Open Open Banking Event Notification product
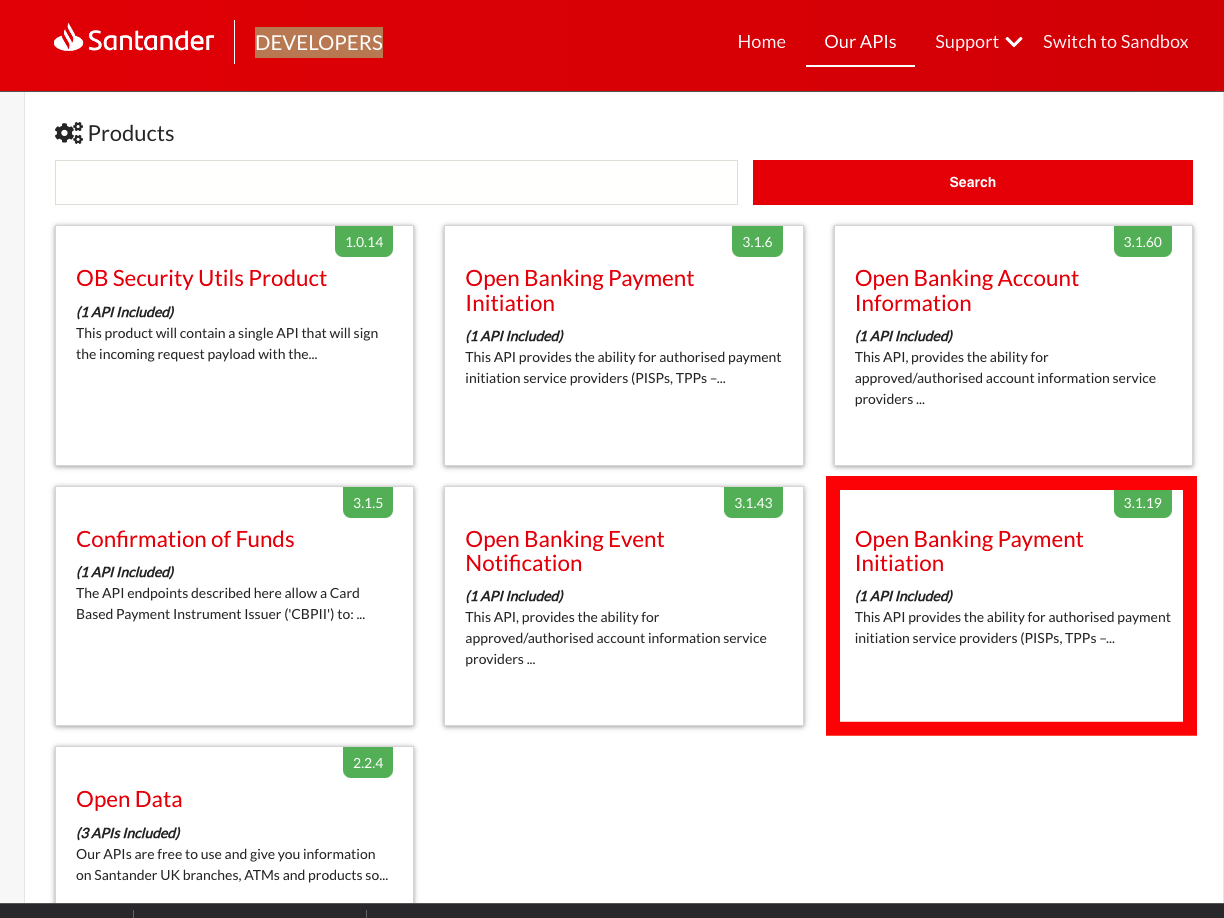Screen dimensions: 1224x918 click(564, 551)
